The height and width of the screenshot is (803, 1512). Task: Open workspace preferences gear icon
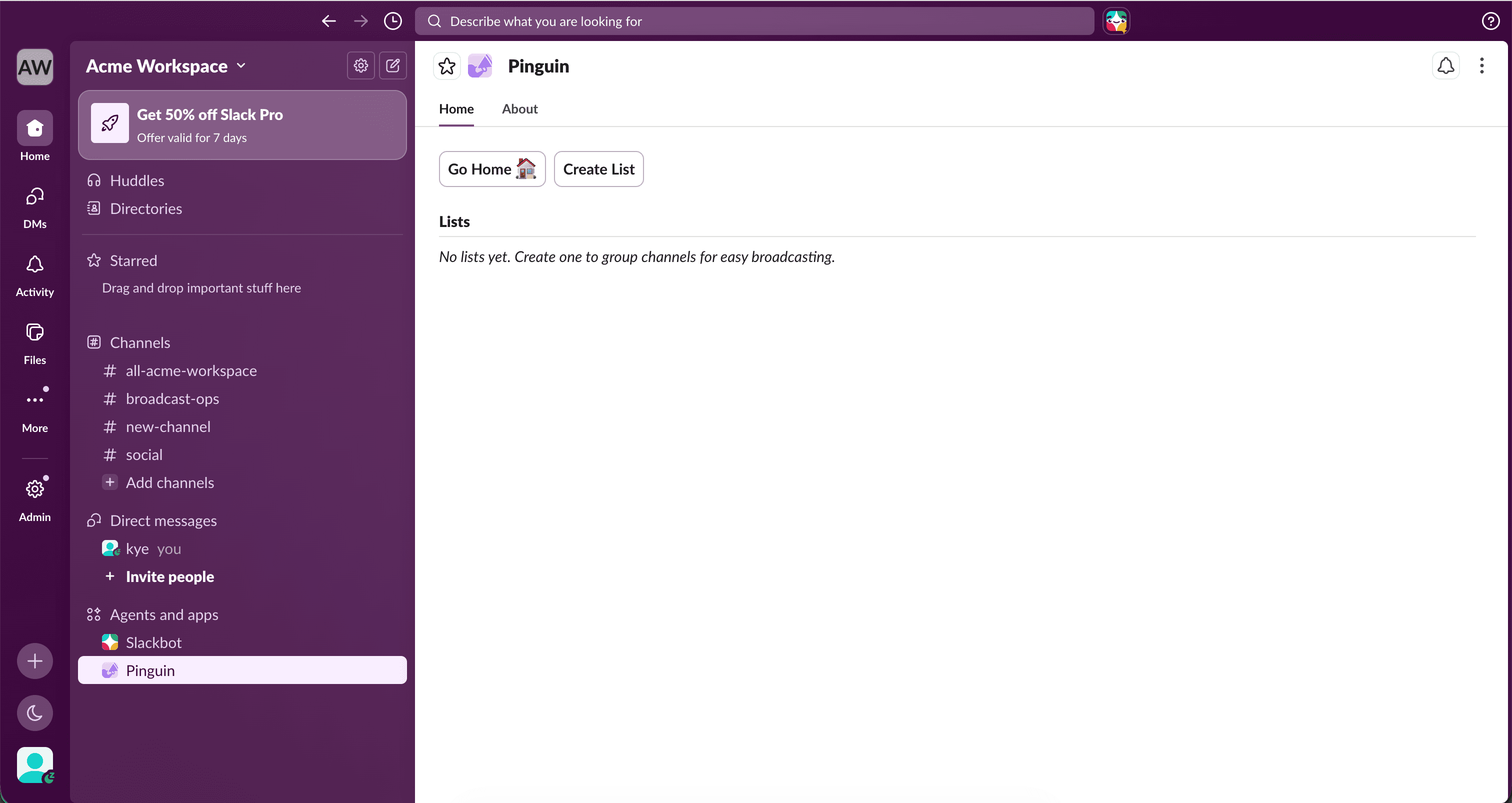coord(360,65)
